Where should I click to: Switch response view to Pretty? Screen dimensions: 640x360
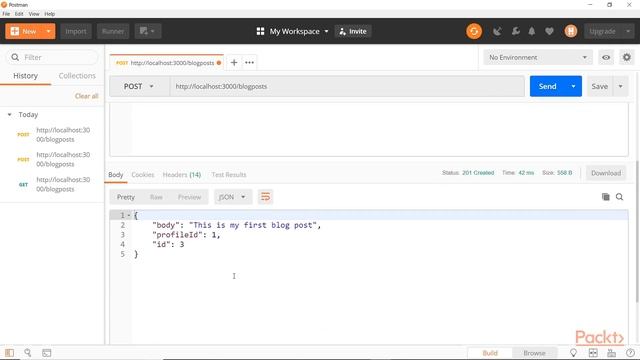pos(126,197)
